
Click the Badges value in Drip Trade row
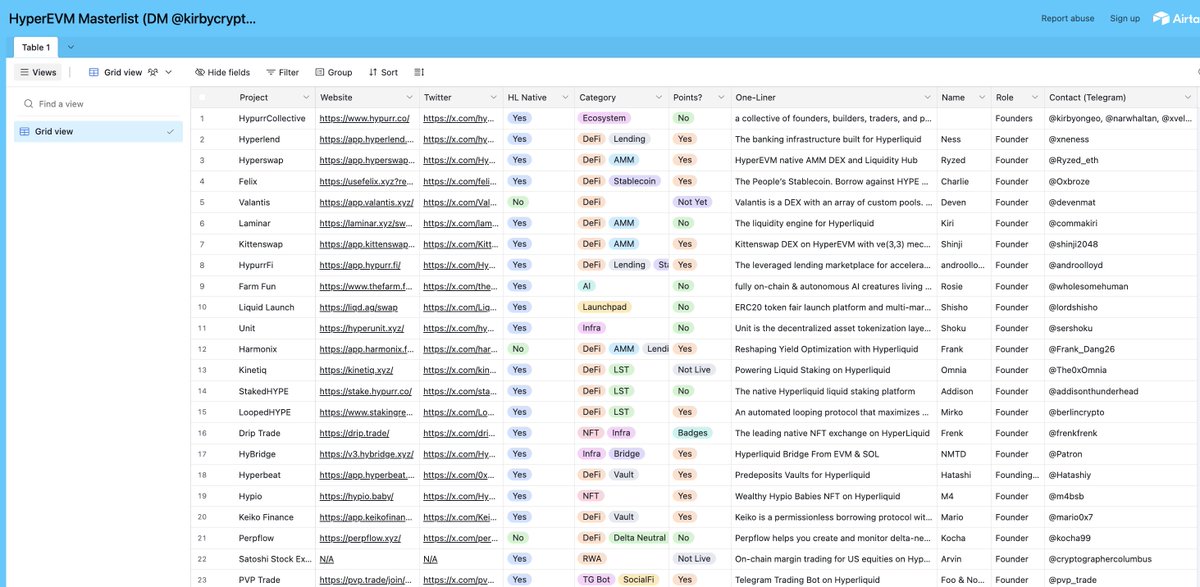pyautogui.click(x=692, y=433)
